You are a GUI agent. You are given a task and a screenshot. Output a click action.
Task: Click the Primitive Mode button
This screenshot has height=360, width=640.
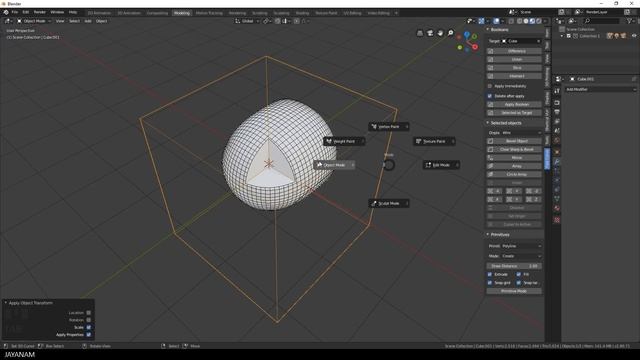tap(514, 291)
